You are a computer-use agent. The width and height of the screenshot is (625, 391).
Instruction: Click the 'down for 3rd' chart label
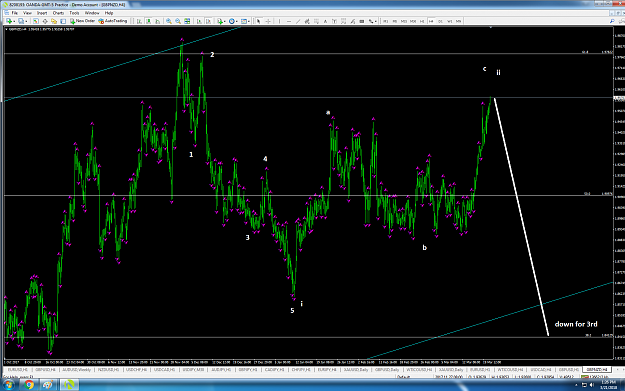576,324
